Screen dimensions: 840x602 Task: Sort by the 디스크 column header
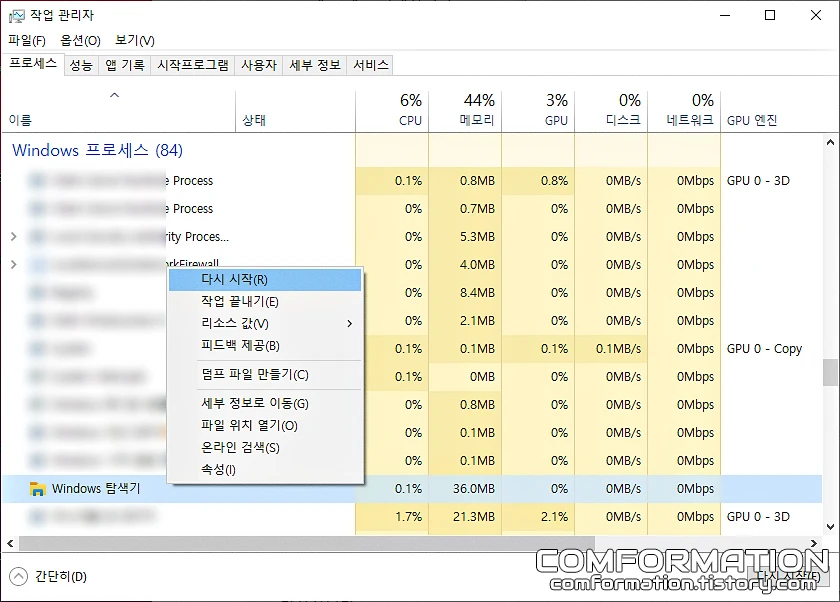[611, 111]
